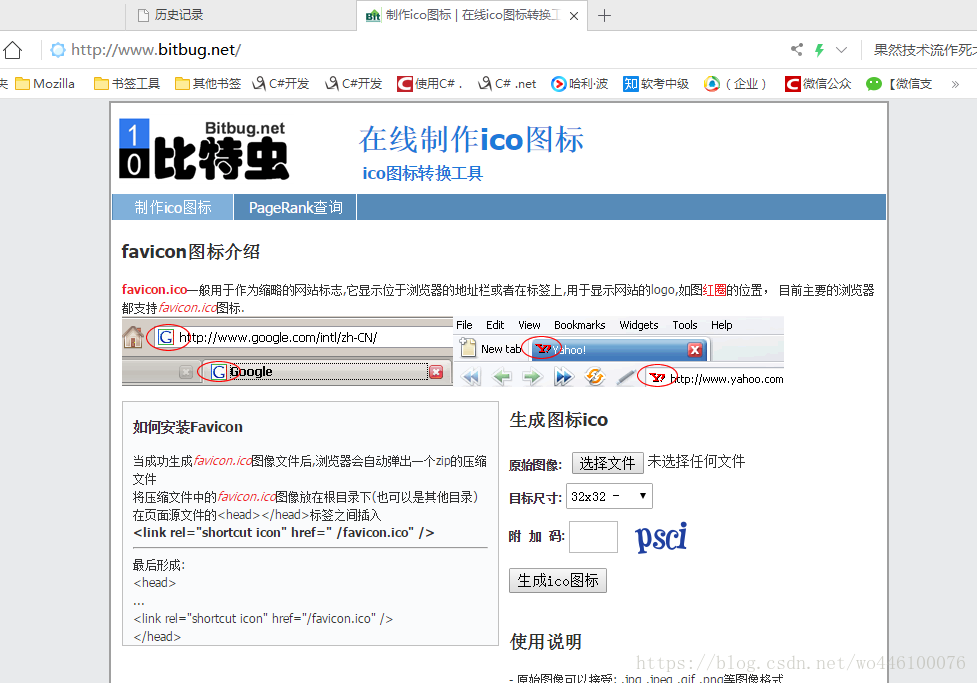Open the Mozilla bookmark folder
Viewport: 977px width, 683px height.
tap(45, 84)
